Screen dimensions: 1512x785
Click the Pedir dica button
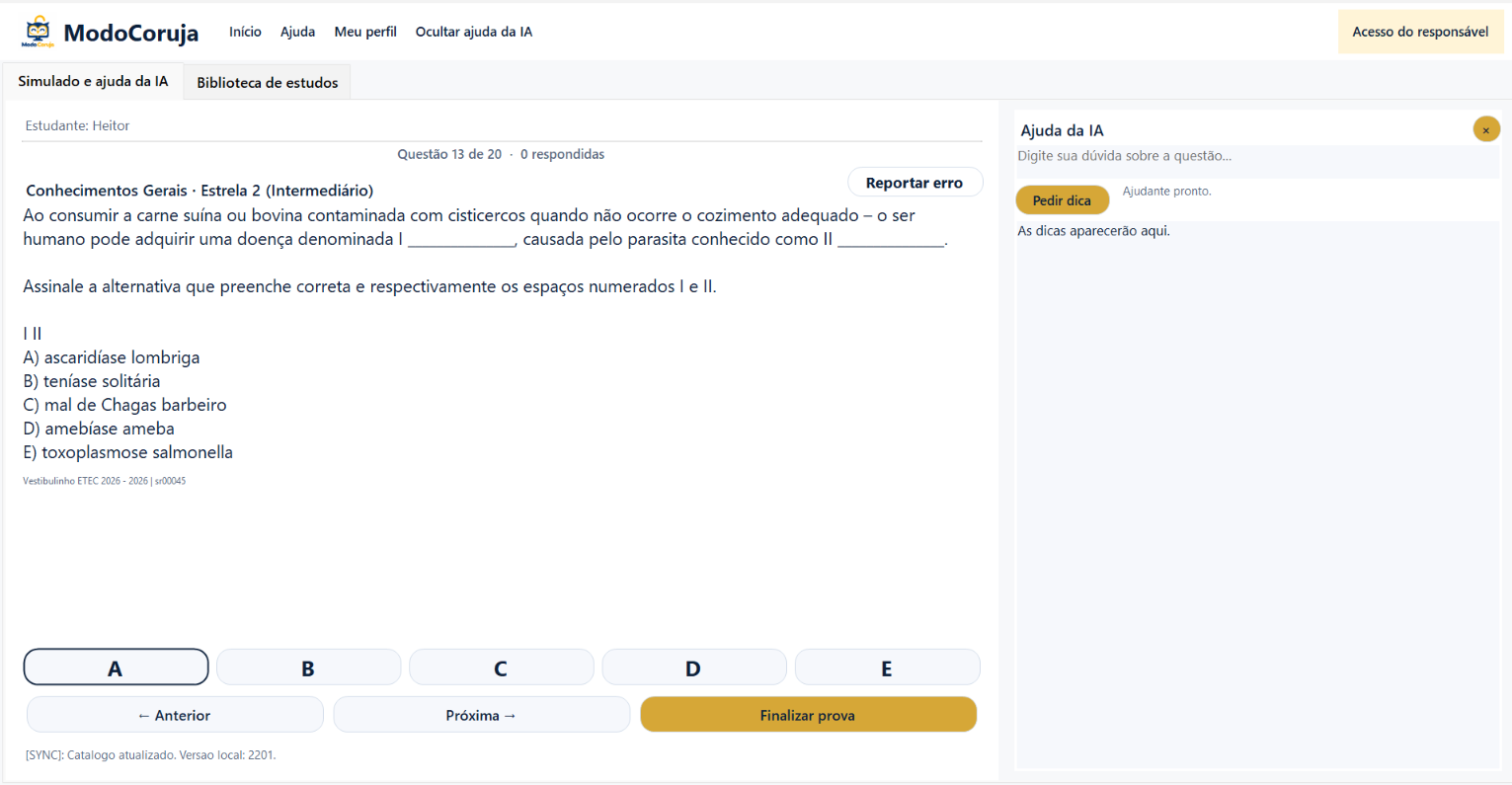[x=1062, y=200]
